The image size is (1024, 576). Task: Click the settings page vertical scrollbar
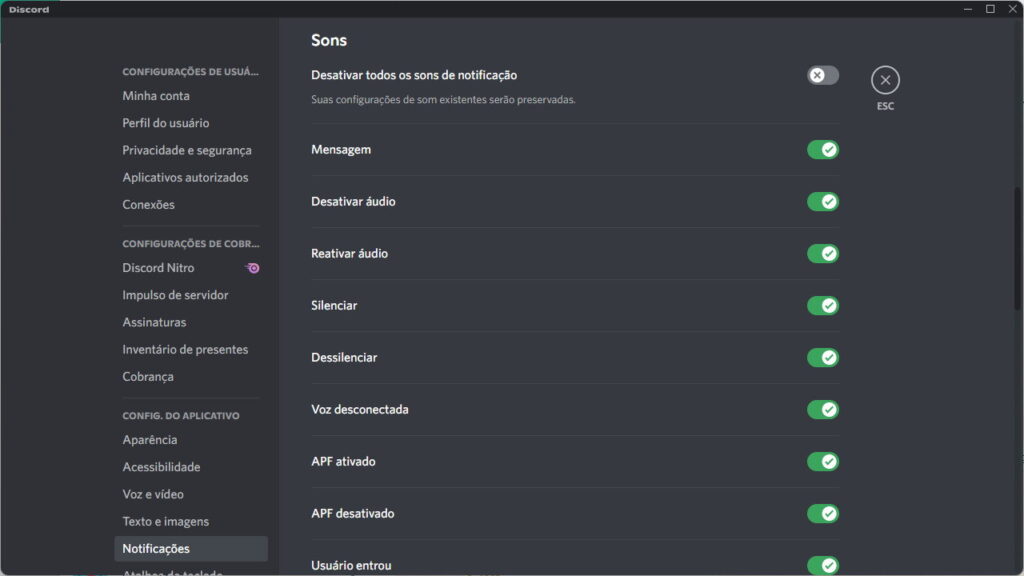tap(1018, 250)
